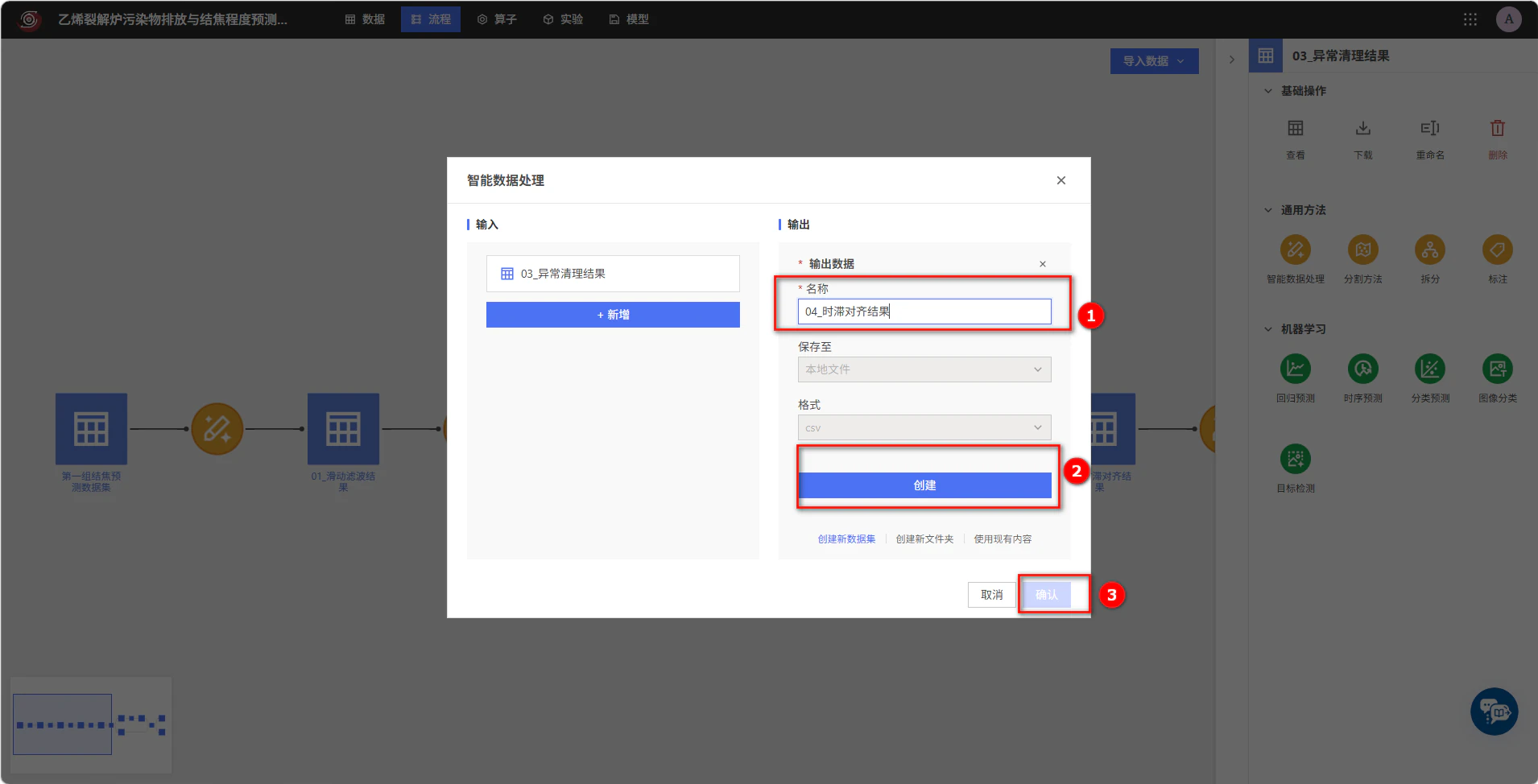Open the 导入数据 dropdown button

[x=1154, y=61]
